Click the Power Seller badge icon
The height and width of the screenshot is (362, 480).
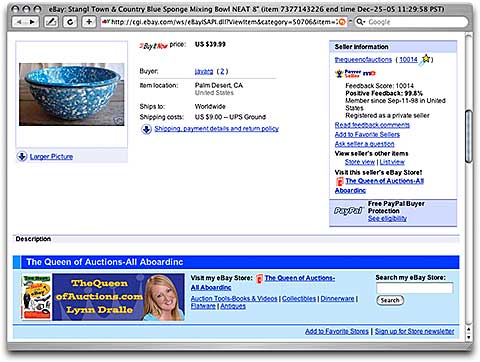coord(348,73)
